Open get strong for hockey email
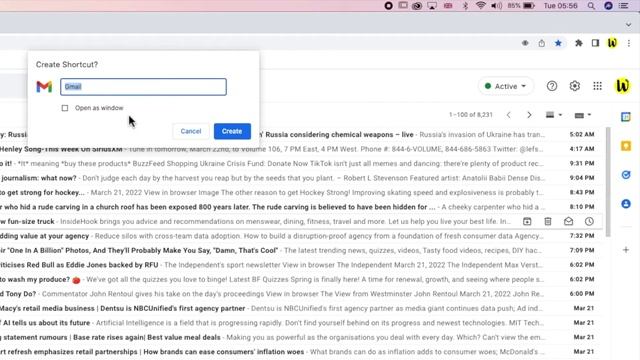The width and height of the screenshot is (640, 360). pos(301,192)
